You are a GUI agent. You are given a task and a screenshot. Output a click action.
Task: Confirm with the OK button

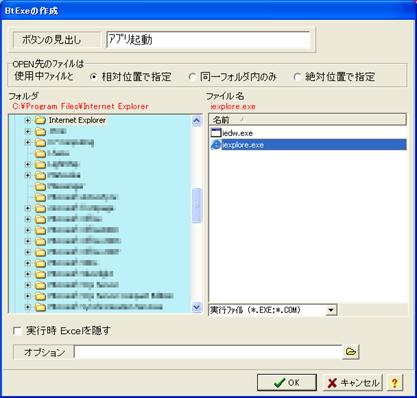click(x=287, y=382)
